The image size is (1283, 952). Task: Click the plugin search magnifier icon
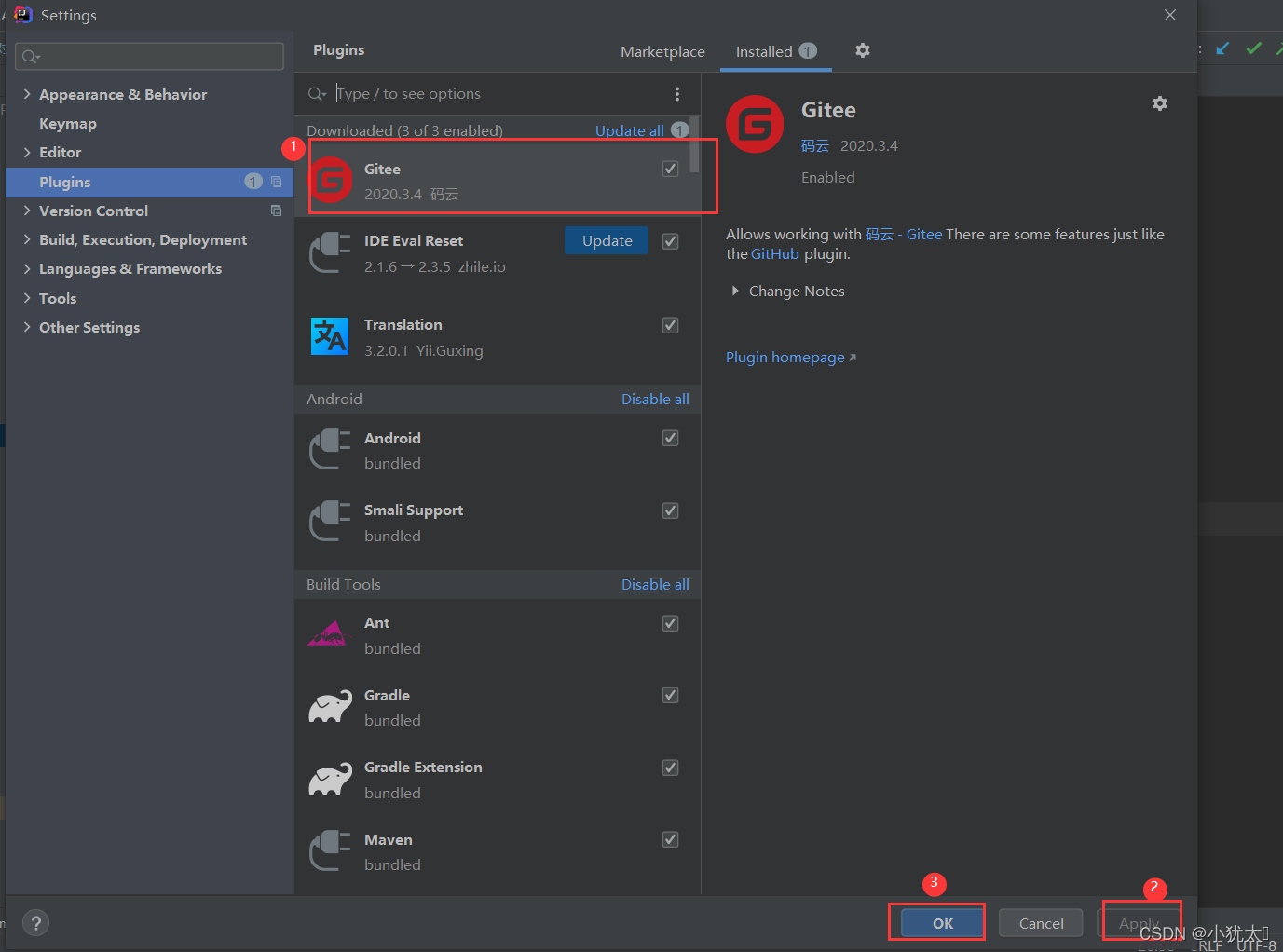(317, 94)
